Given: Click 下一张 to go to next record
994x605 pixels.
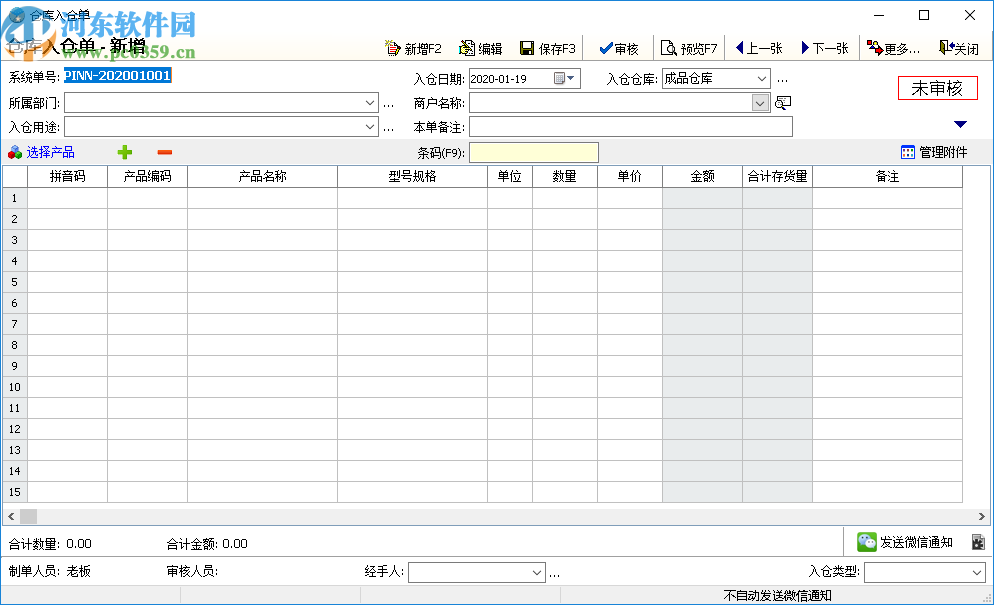Looking at the screenshot, I should pyautogui.click(x=823, y=47).
